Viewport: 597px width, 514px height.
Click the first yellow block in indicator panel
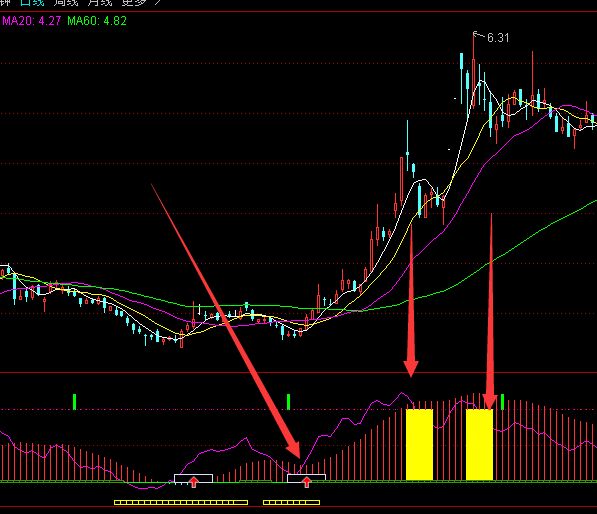(x=420, y=444)
